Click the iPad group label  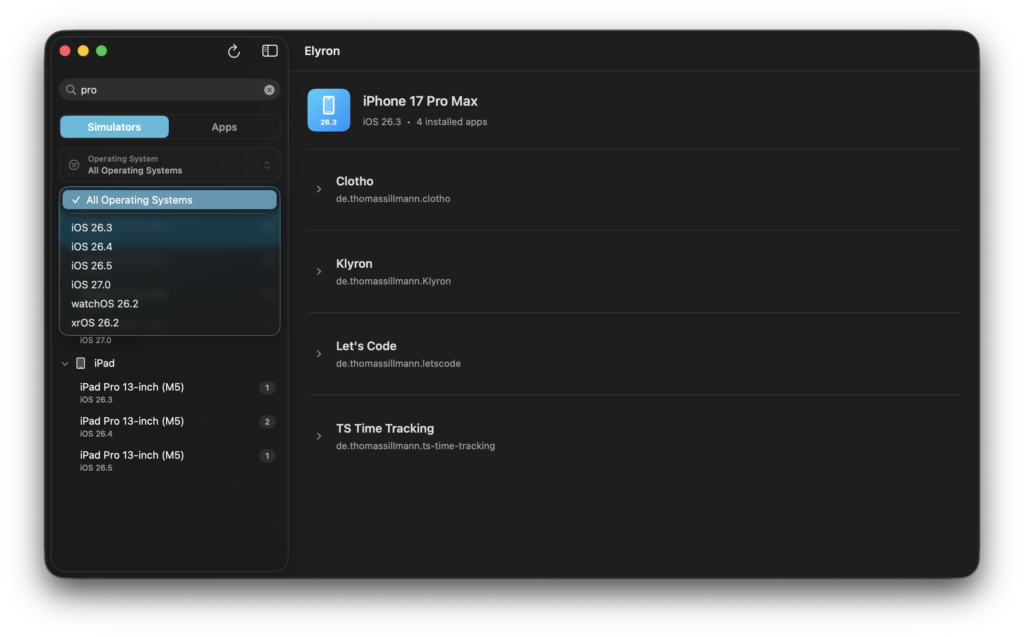(104, 363)
